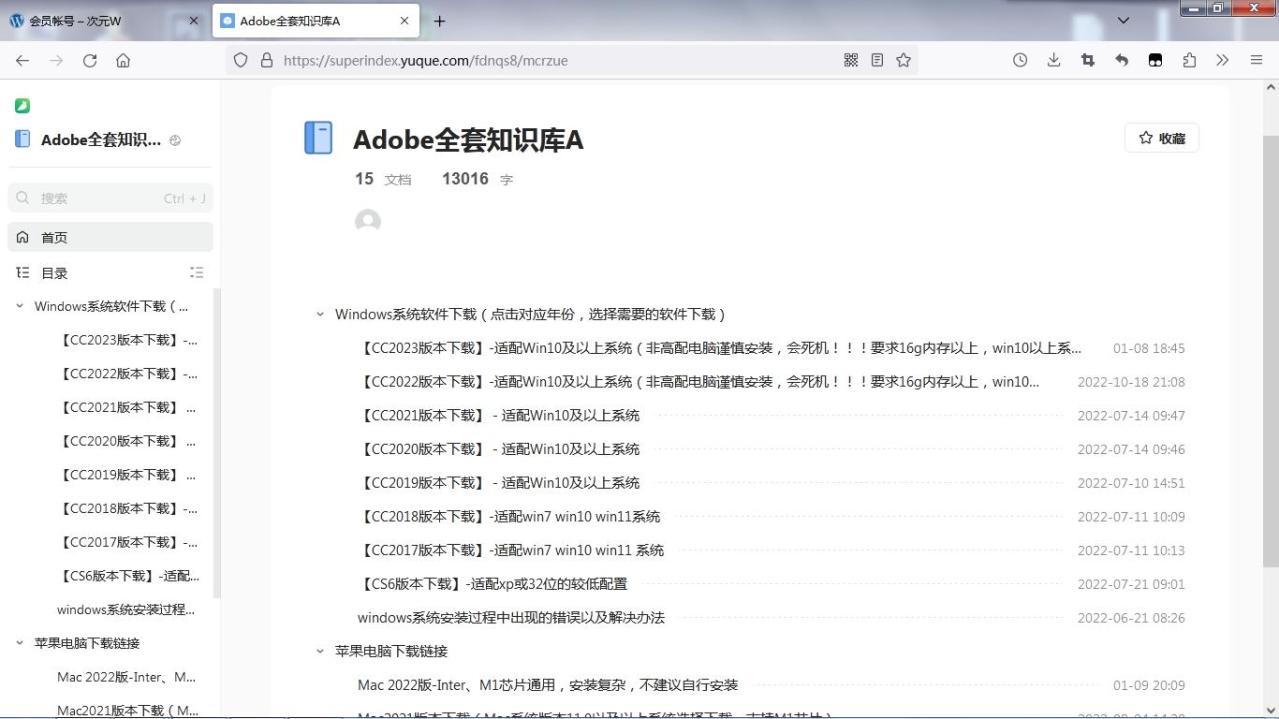Select sidebar item 【CC2017版本下载】
Screen dimensions: 1279x719
click(128, 542)
